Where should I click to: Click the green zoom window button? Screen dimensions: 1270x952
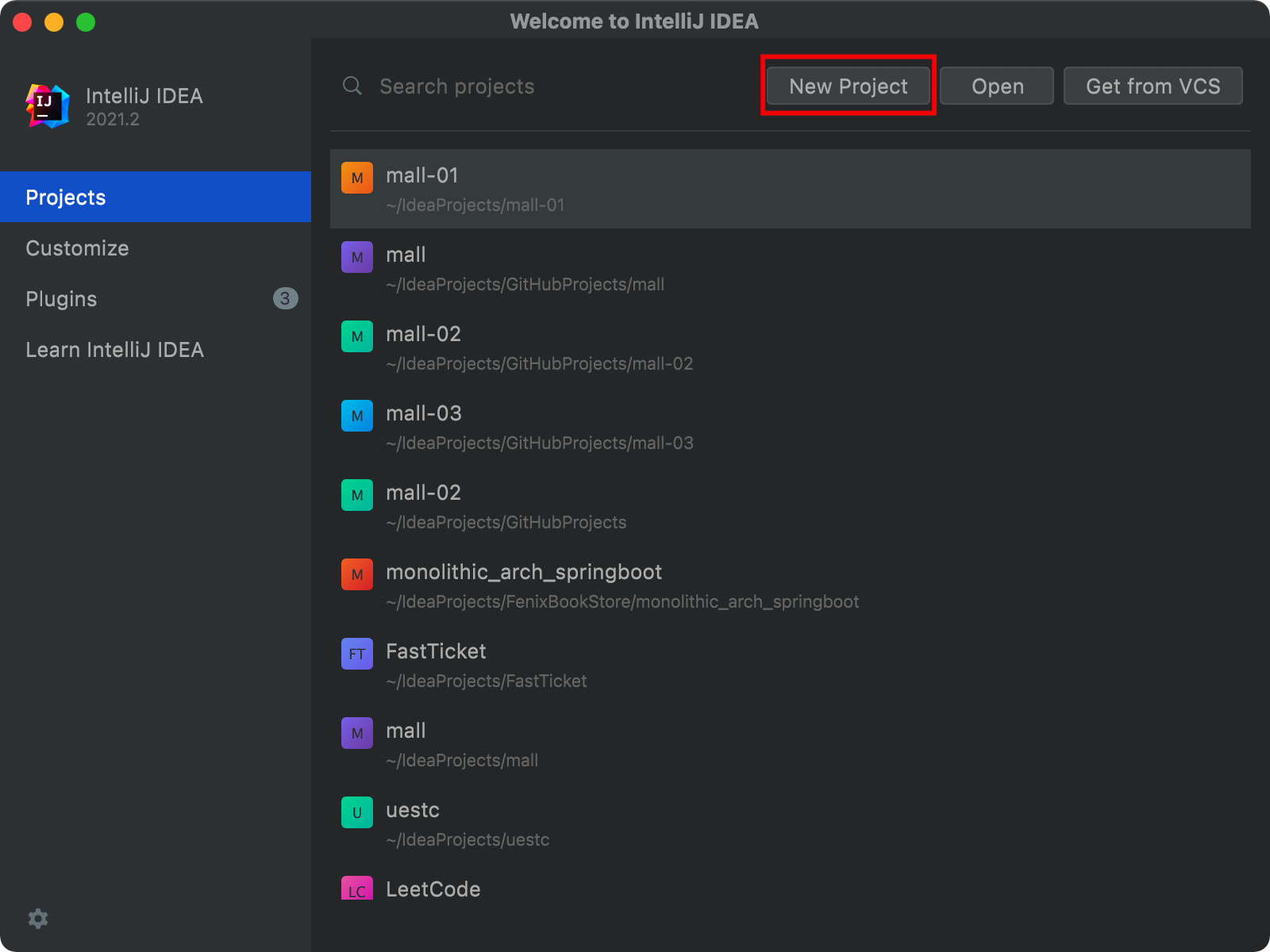click(x=86, y=22)
